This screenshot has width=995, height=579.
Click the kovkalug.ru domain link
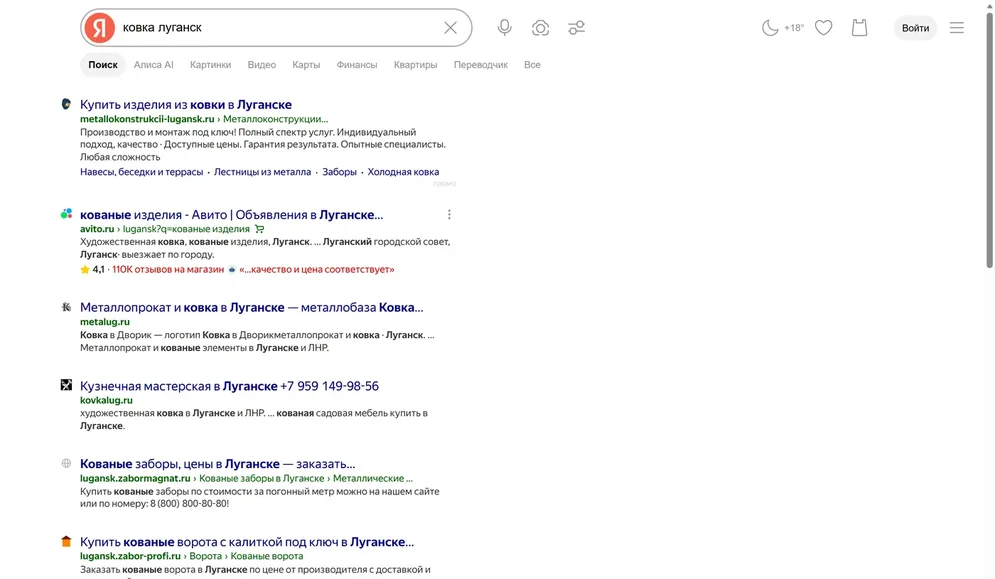pos(106,401)
